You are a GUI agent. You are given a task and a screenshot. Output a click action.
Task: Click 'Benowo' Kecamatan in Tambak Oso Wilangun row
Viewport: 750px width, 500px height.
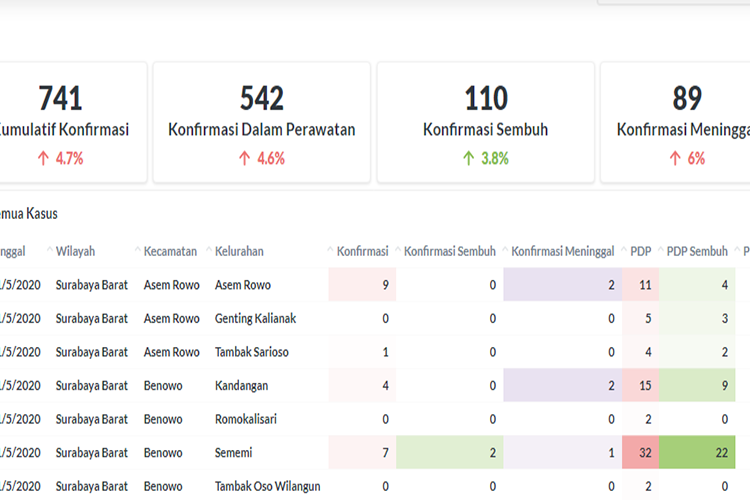[163, 486]
